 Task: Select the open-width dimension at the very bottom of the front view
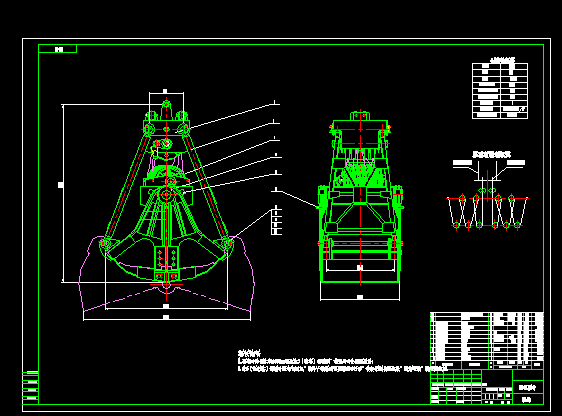tap(166, 317)
